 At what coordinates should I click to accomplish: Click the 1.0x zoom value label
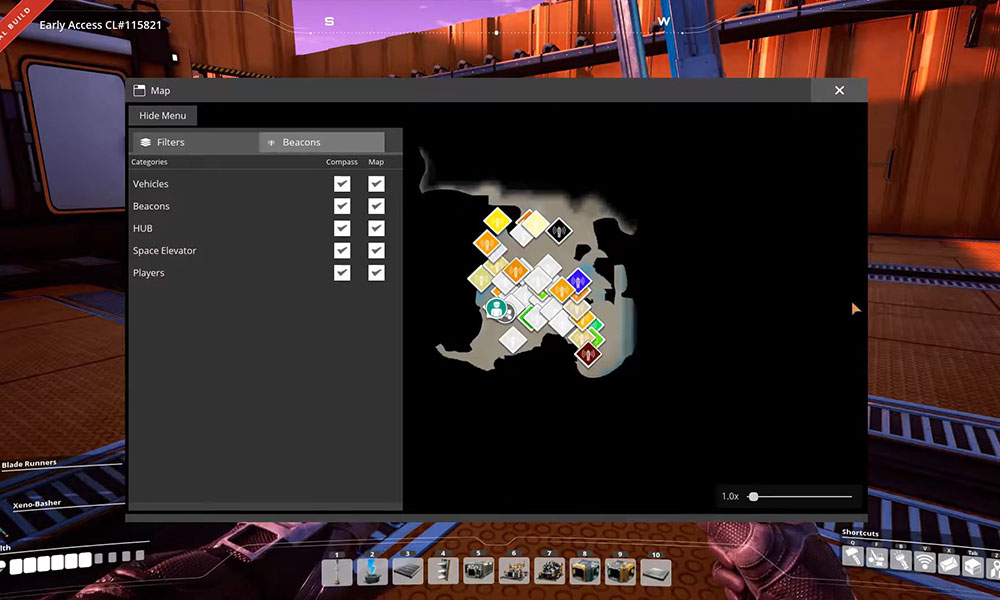click(x=730, y=496)
